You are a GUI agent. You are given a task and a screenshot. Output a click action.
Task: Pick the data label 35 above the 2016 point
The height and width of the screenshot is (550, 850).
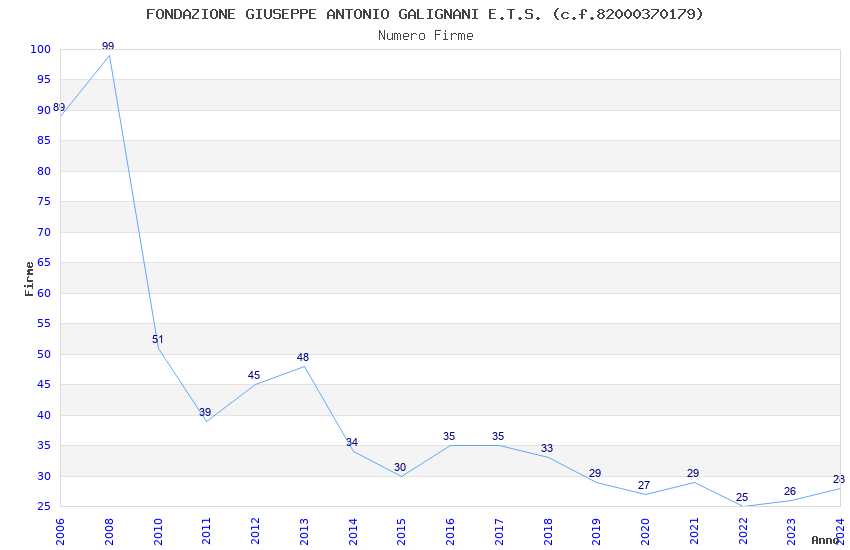449,437
